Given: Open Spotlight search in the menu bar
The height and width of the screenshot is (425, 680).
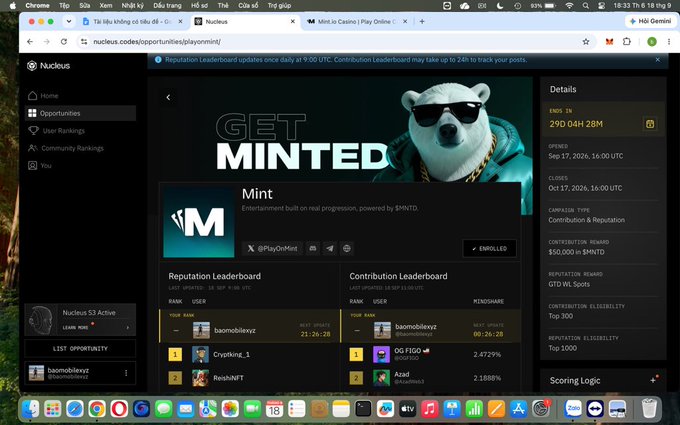Looking at the screenshot, I should (x=585, y=6).
